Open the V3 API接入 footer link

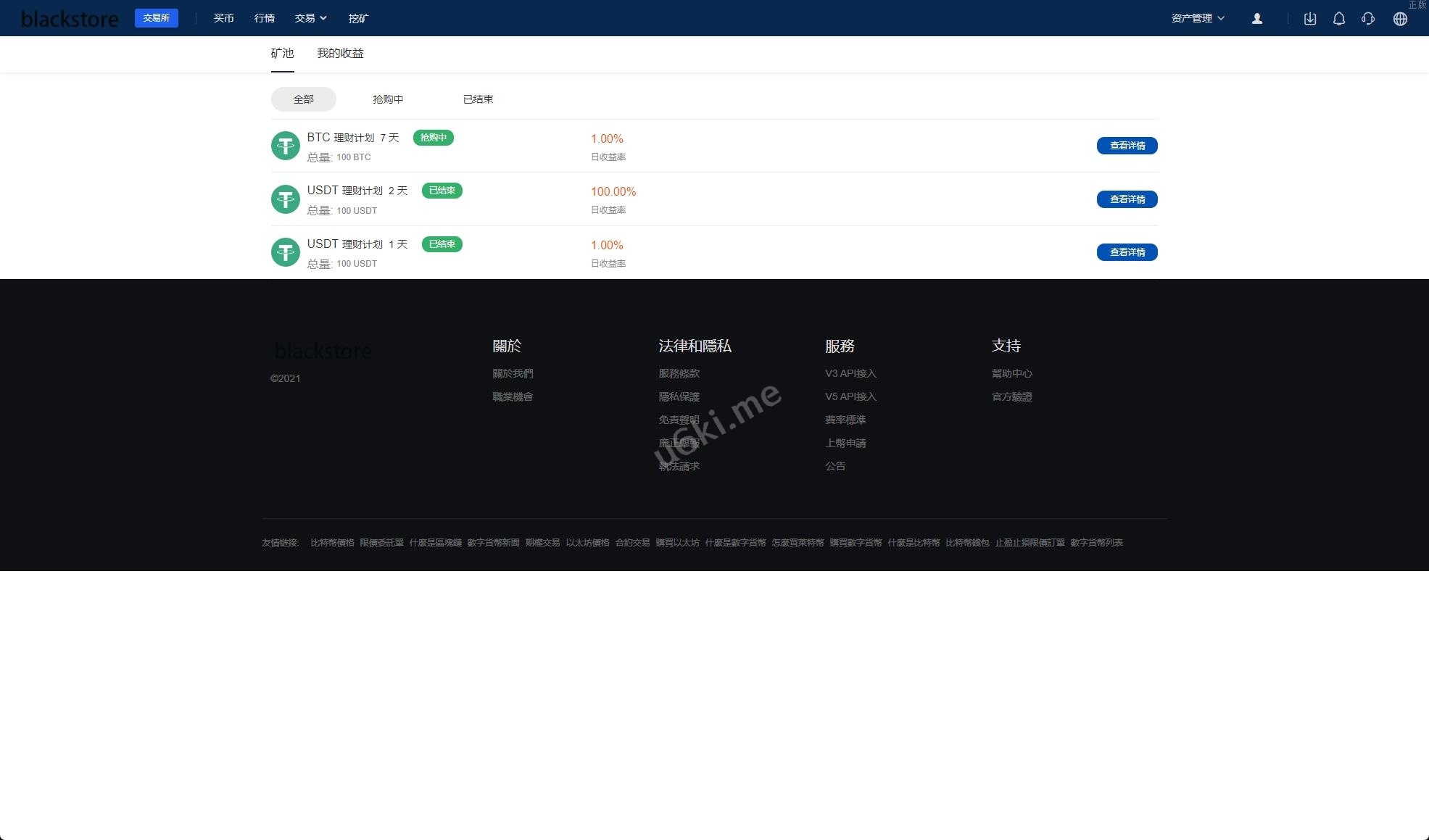click(850, 373)
